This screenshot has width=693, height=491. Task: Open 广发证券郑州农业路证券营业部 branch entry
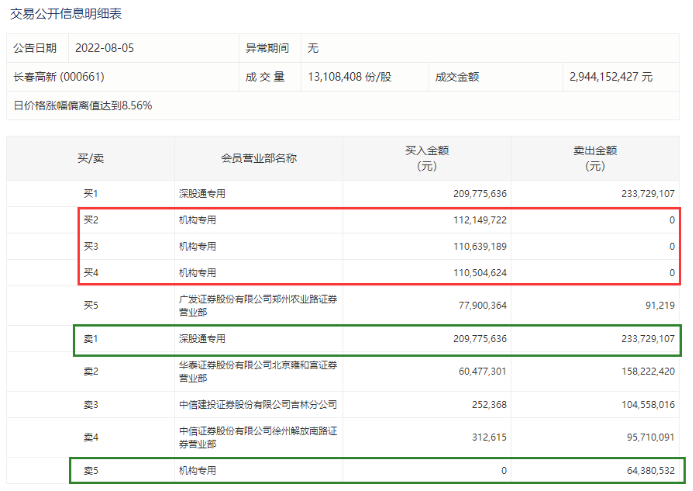[x=255, y=303]
